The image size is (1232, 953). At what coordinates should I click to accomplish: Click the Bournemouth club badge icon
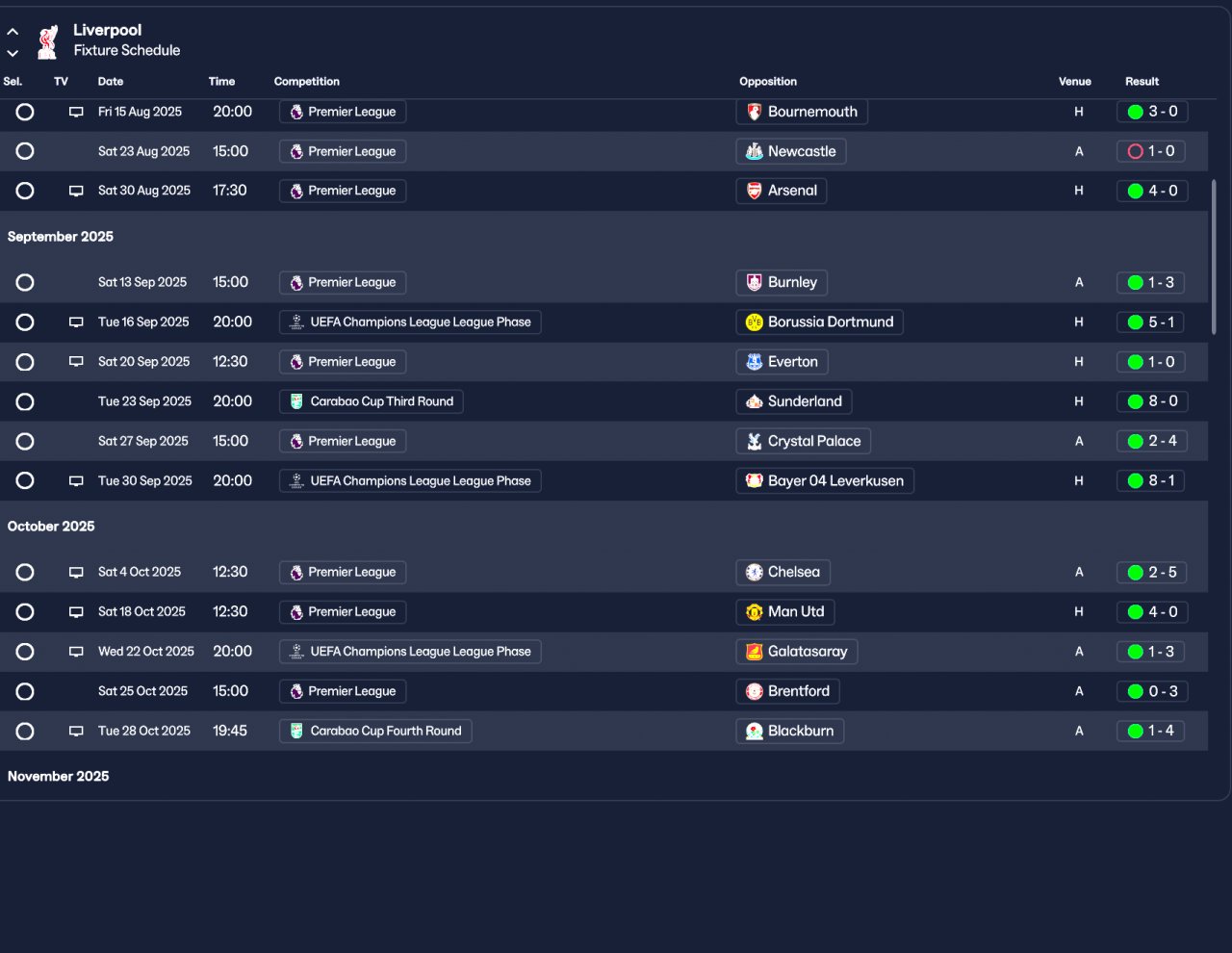coord(755,112)
